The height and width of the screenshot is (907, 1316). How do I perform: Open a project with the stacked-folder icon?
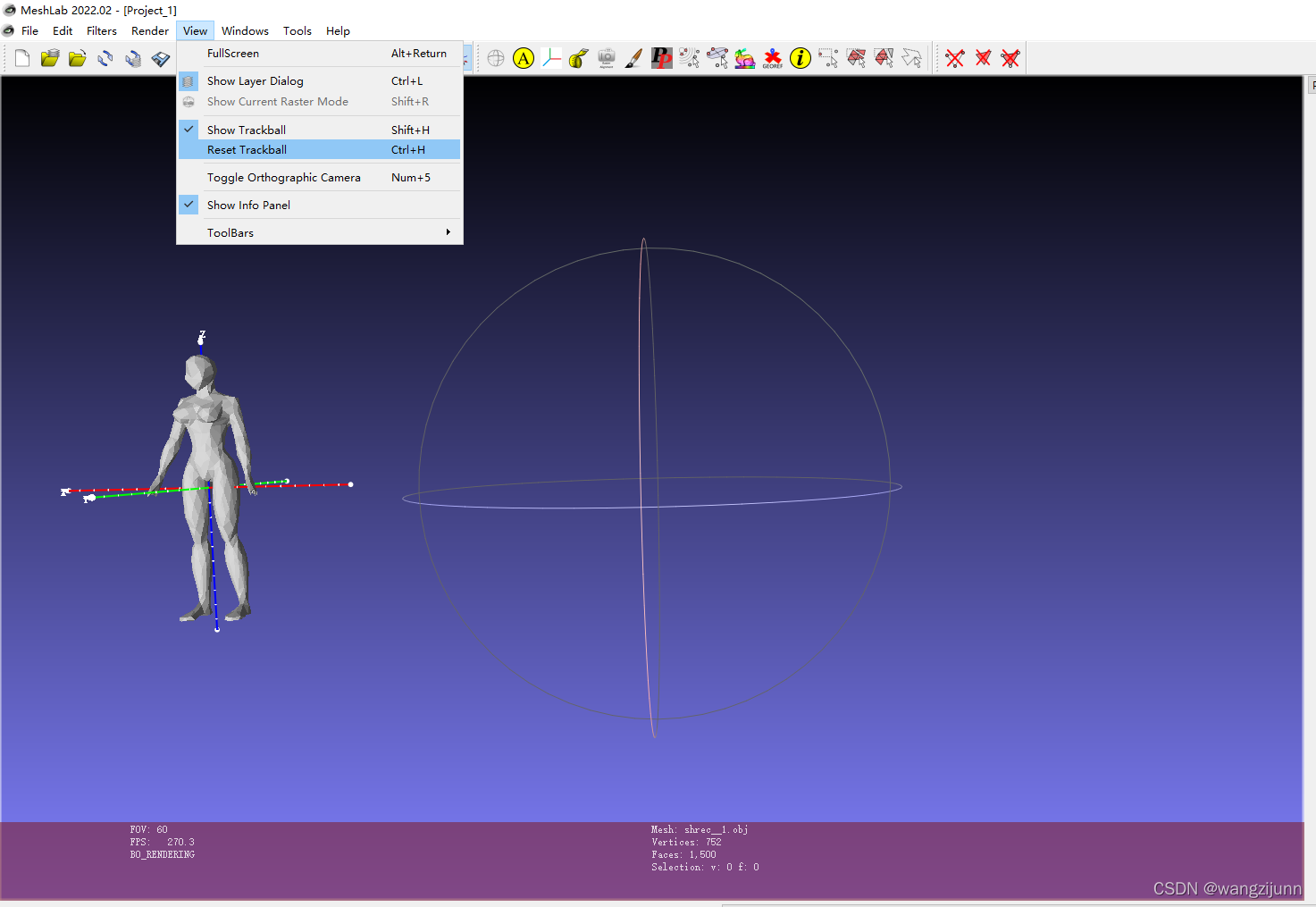50,59
